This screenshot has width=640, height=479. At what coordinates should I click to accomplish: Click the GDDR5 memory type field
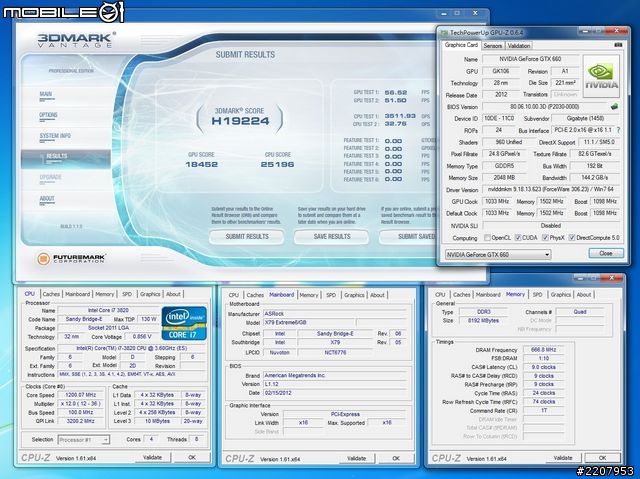point(504,166)
